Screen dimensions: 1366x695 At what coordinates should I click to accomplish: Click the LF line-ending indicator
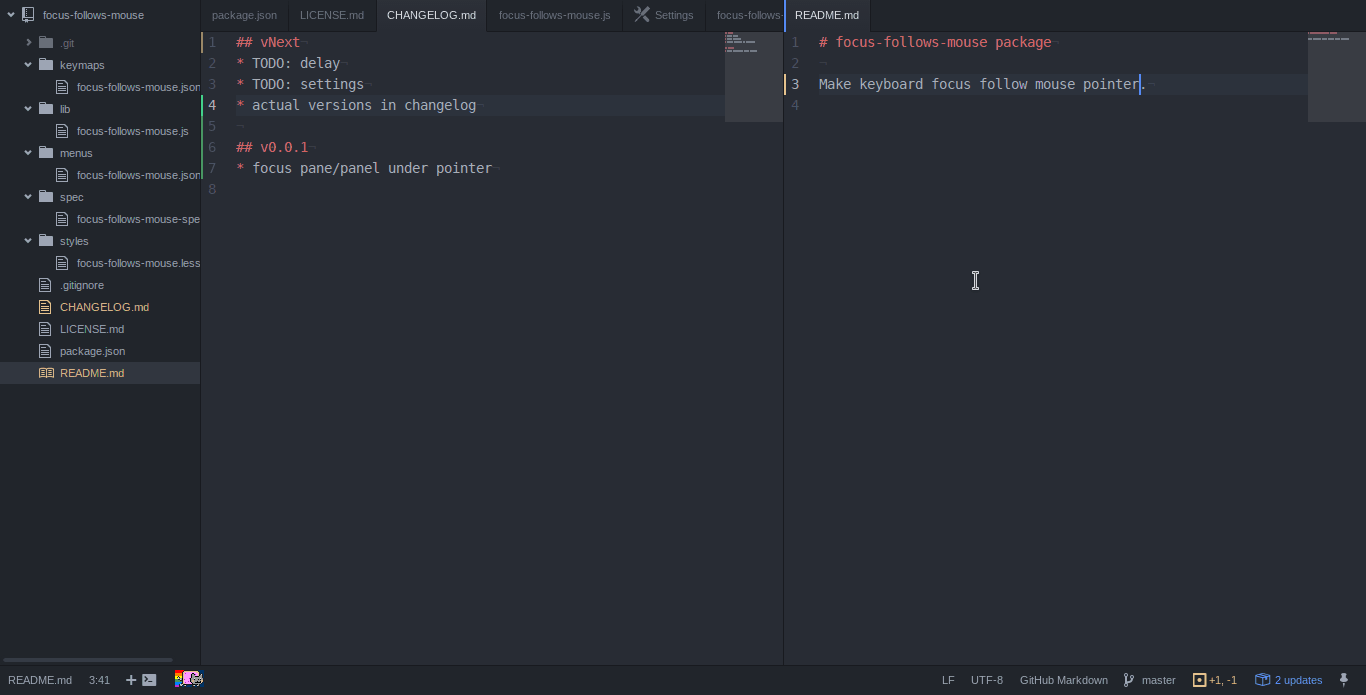(x=948, y=680)
